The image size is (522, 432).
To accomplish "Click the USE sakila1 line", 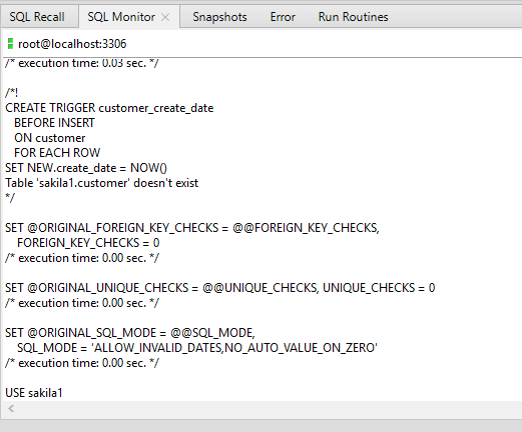I will click(x=34, y=393).
